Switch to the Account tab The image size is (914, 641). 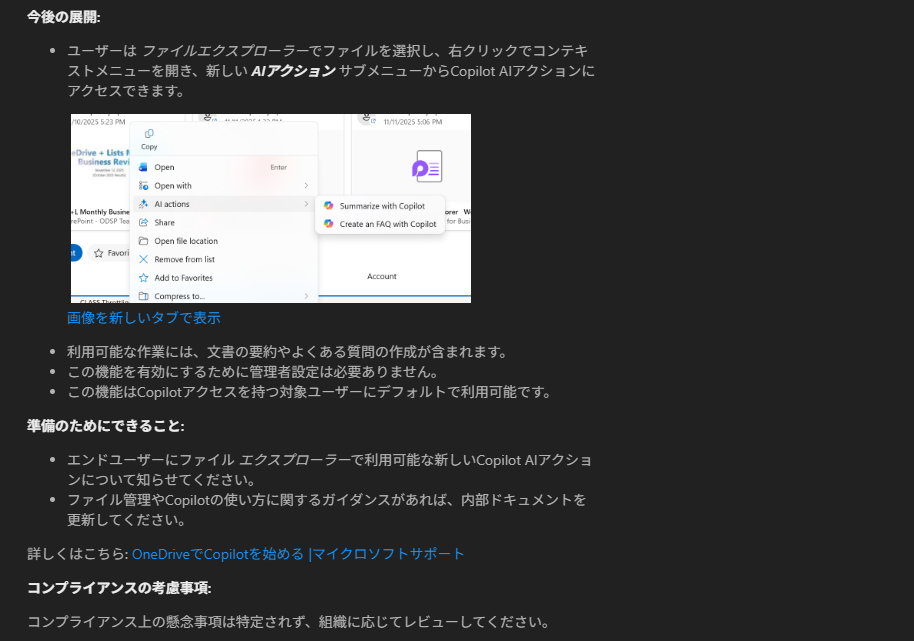382,276
